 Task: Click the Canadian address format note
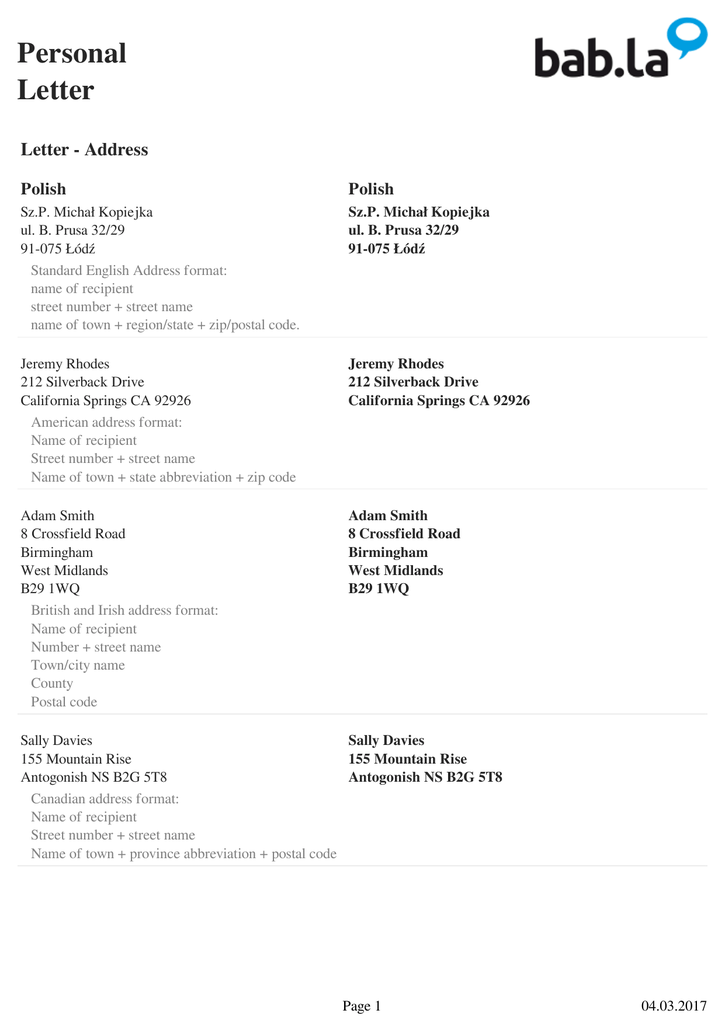pos(105,799)
